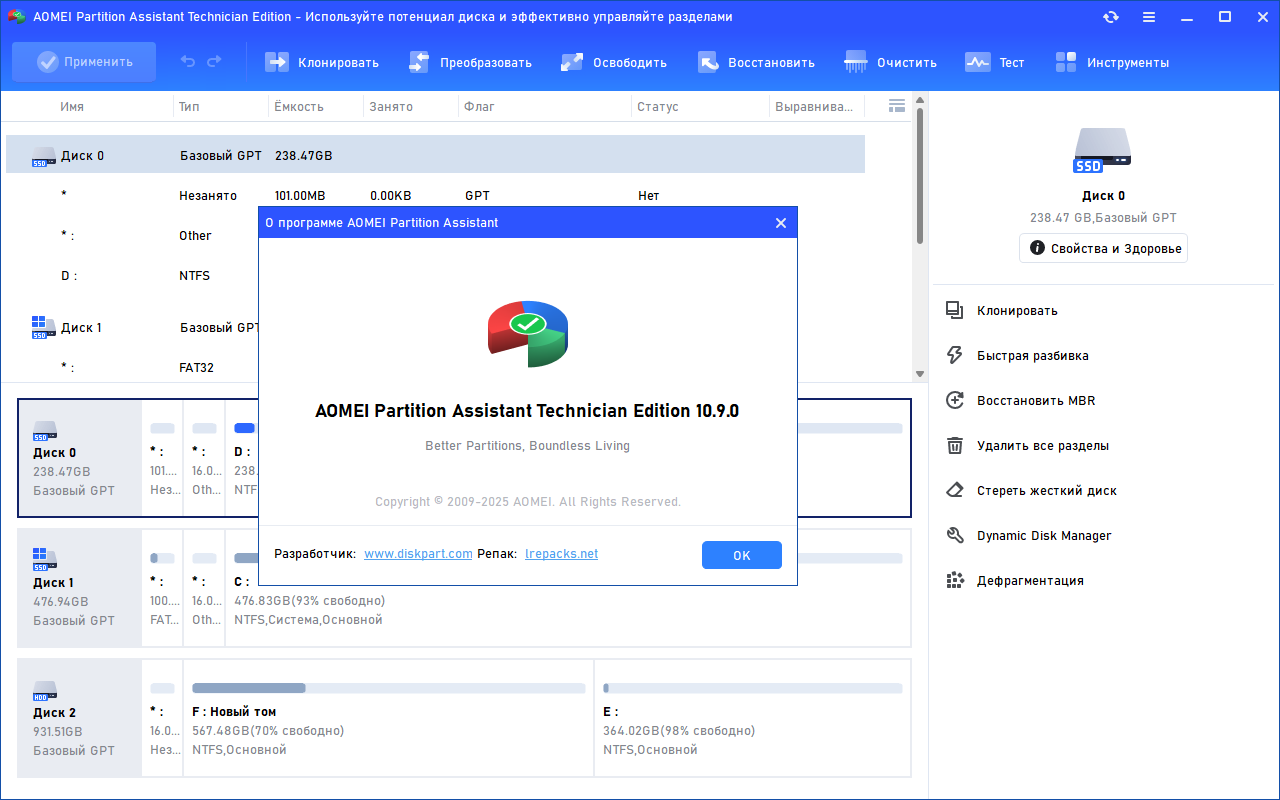Sort by the Флаг column header
The height and width of the screenshot is (800, 1280).
(x=480, y=106)
